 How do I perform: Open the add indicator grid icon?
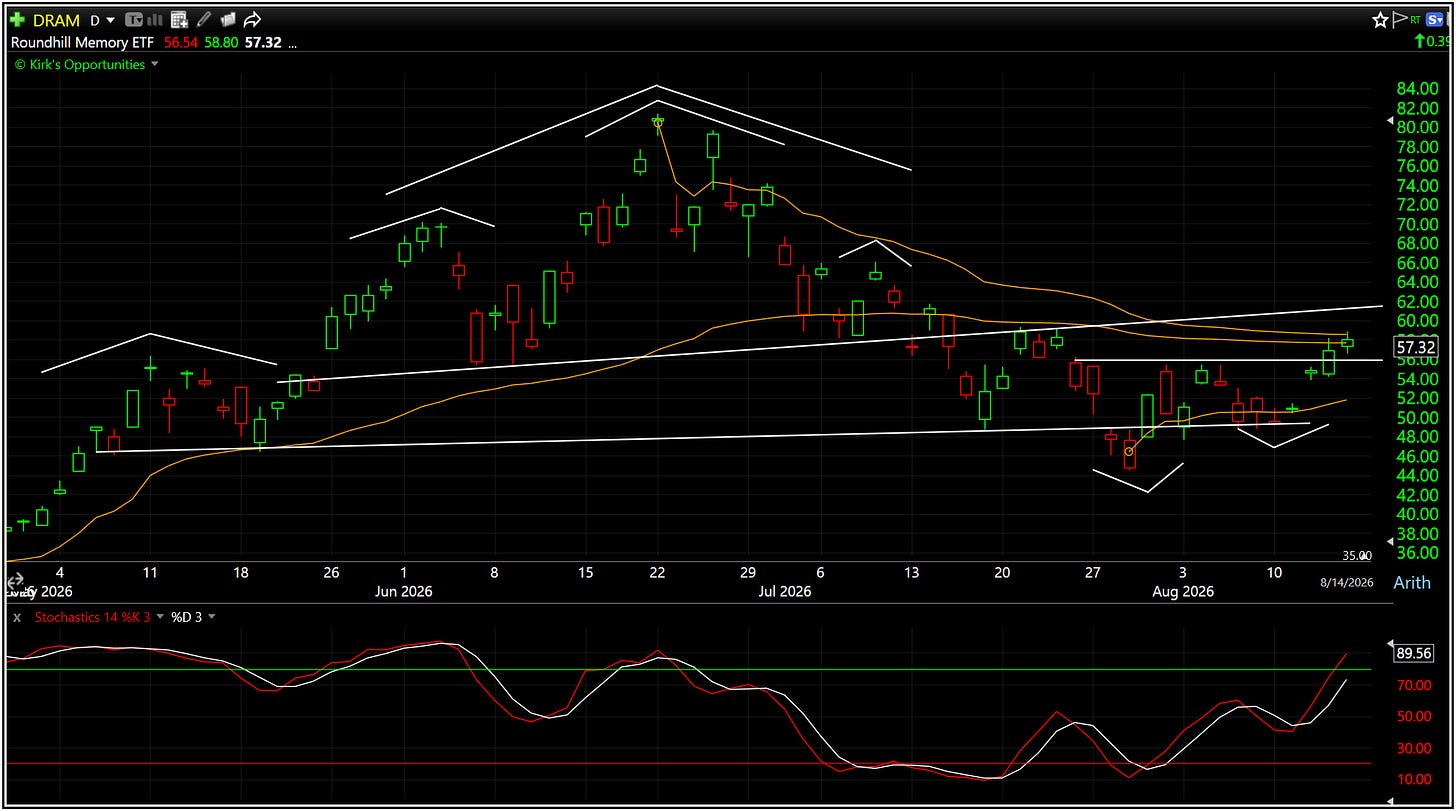coord(179,20)
